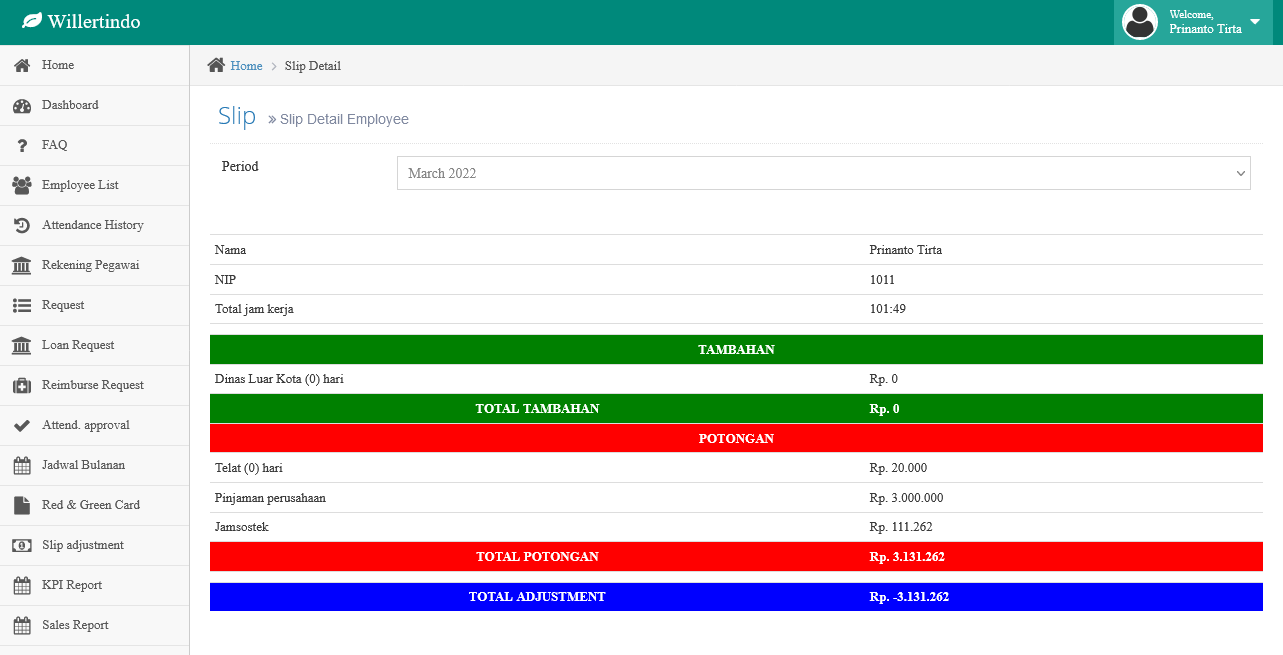1283x655 pixels.
Task: Click the KPI Report calendar icon
Action: [21, 586]
